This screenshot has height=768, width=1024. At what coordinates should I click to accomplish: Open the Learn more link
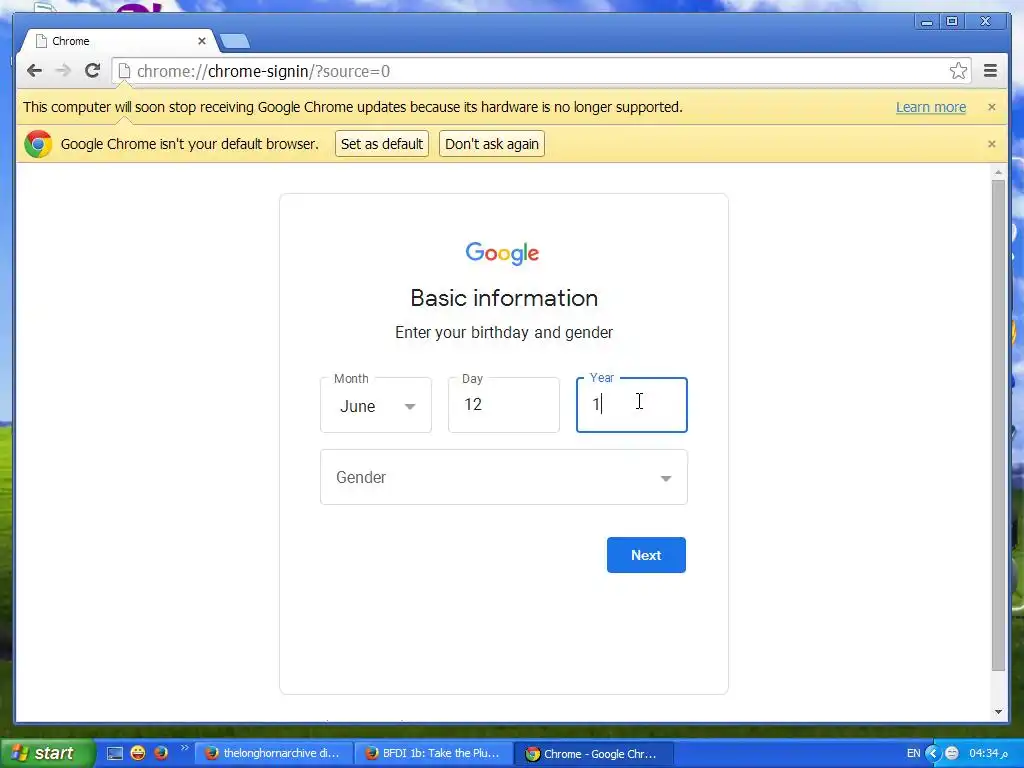[931, 107]
